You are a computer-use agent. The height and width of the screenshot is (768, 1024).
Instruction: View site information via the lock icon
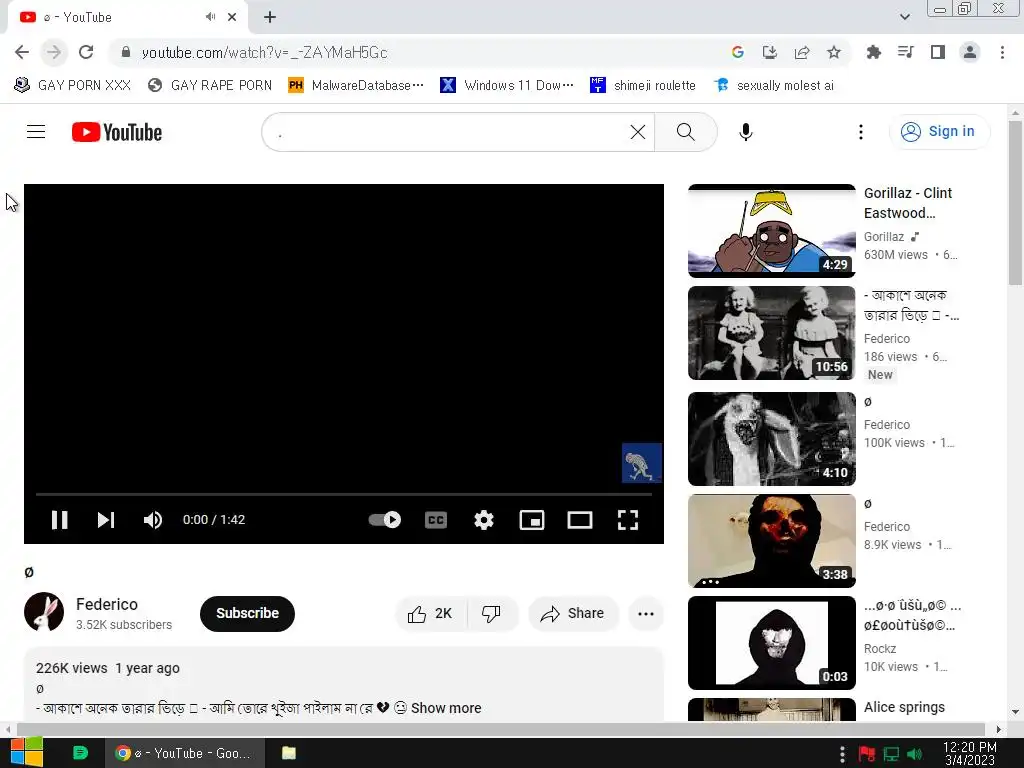pyautogui.click(x=126, y=52)
